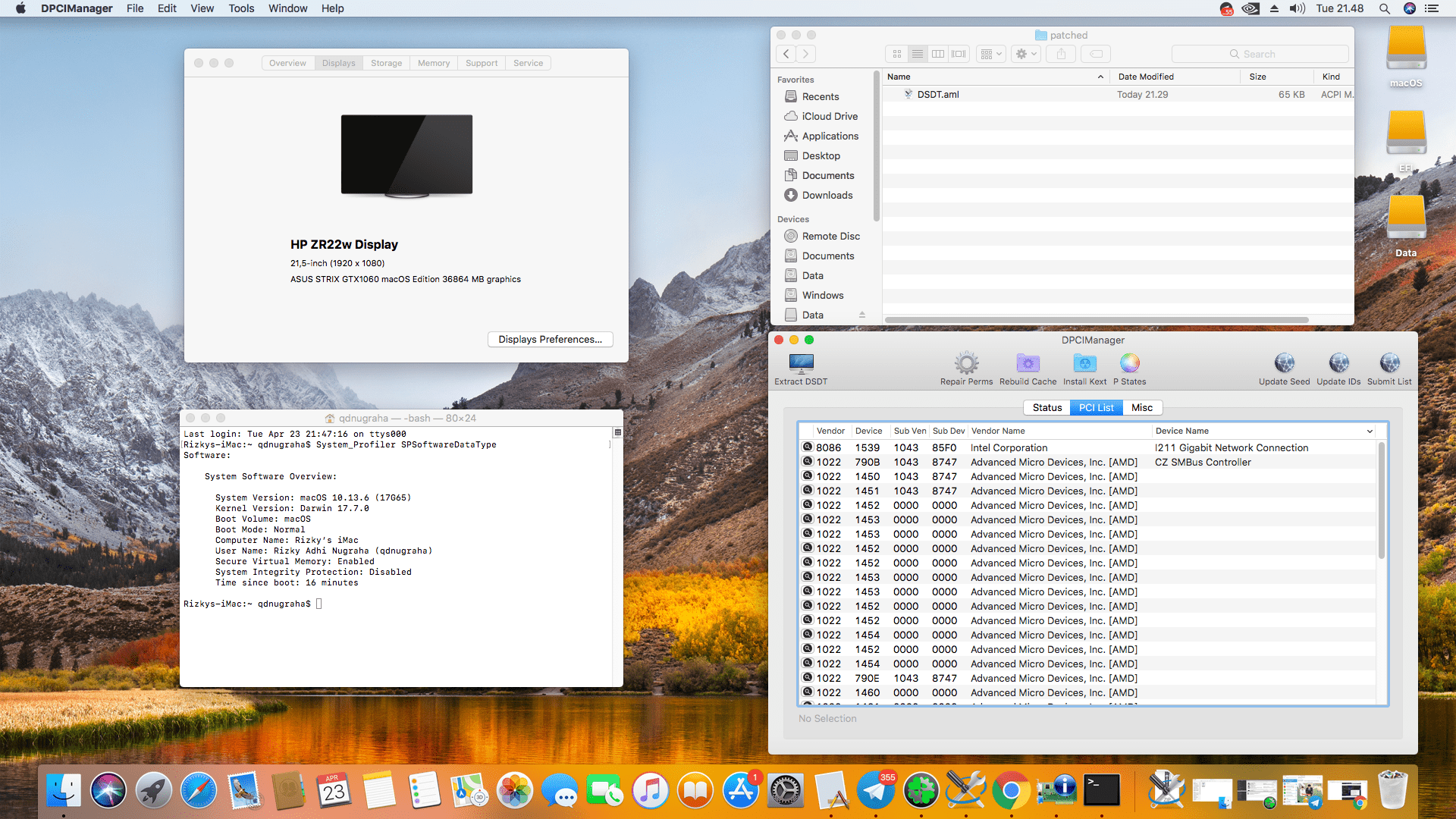Click the Displays Preferences button
The image size is (1456, 819).
point(550,340)
